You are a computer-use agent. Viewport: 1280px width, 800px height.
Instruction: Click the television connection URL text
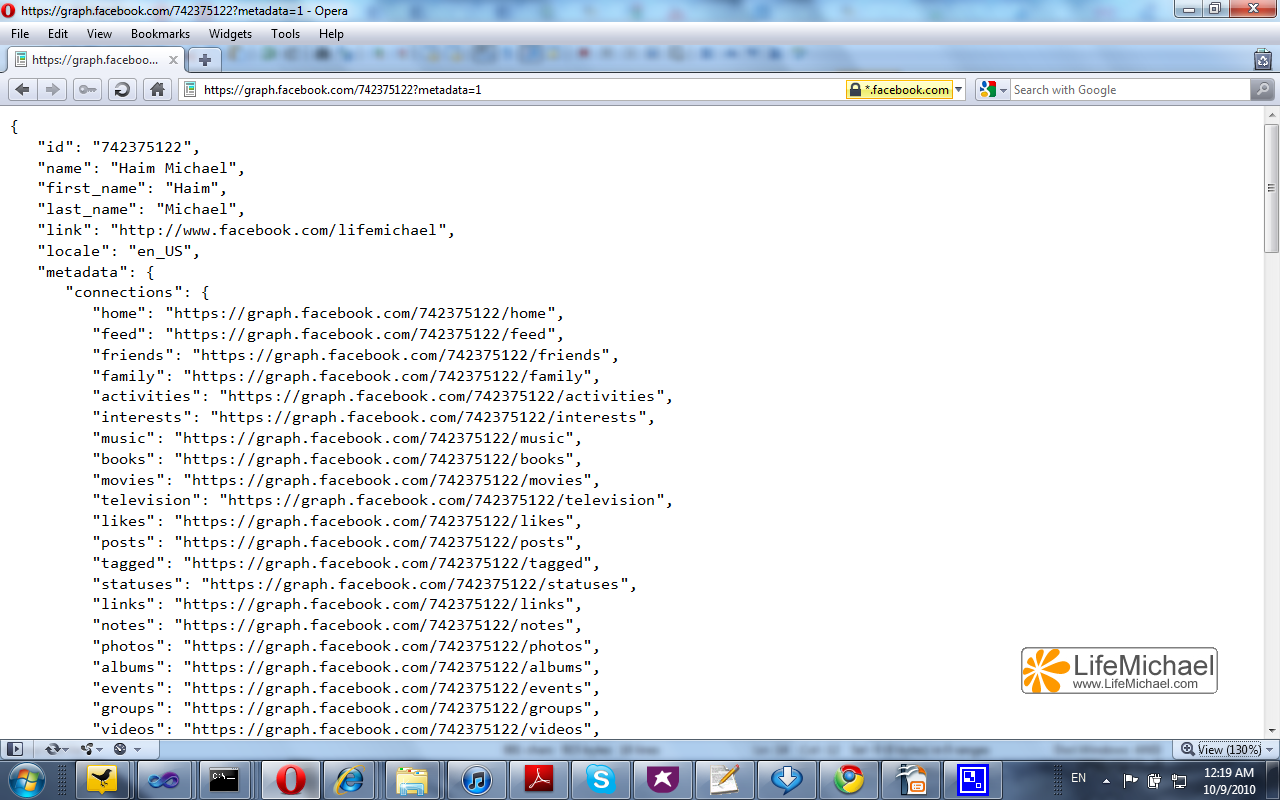click(442, 500)
